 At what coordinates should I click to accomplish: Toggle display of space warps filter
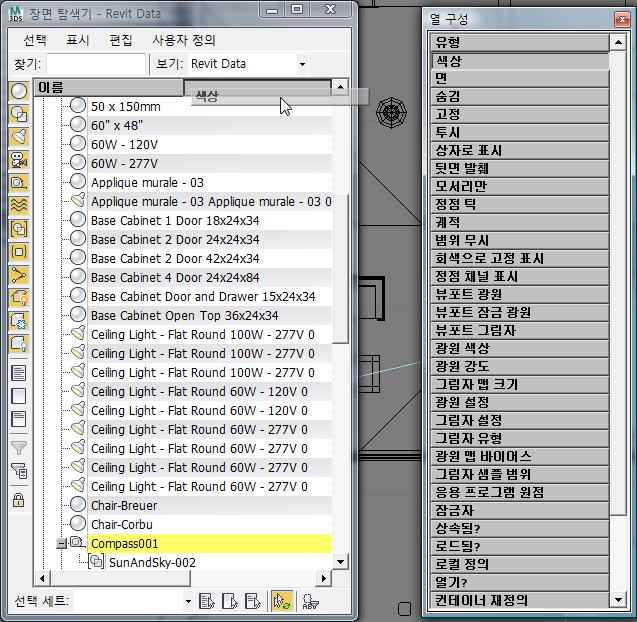pos(19,206)
